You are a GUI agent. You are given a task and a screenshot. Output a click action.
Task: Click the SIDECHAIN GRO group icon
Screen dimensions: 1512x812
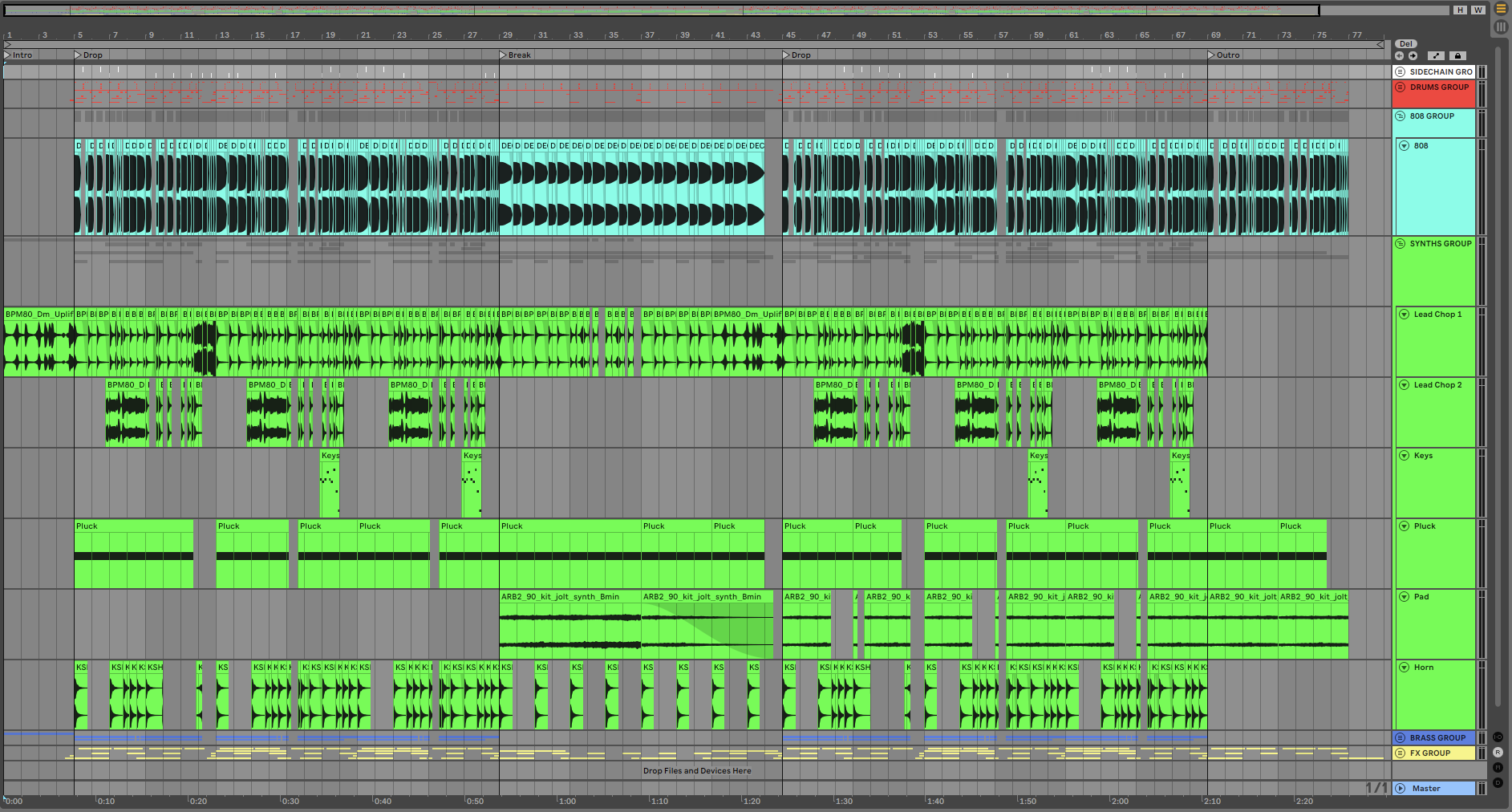[1401, 72]
